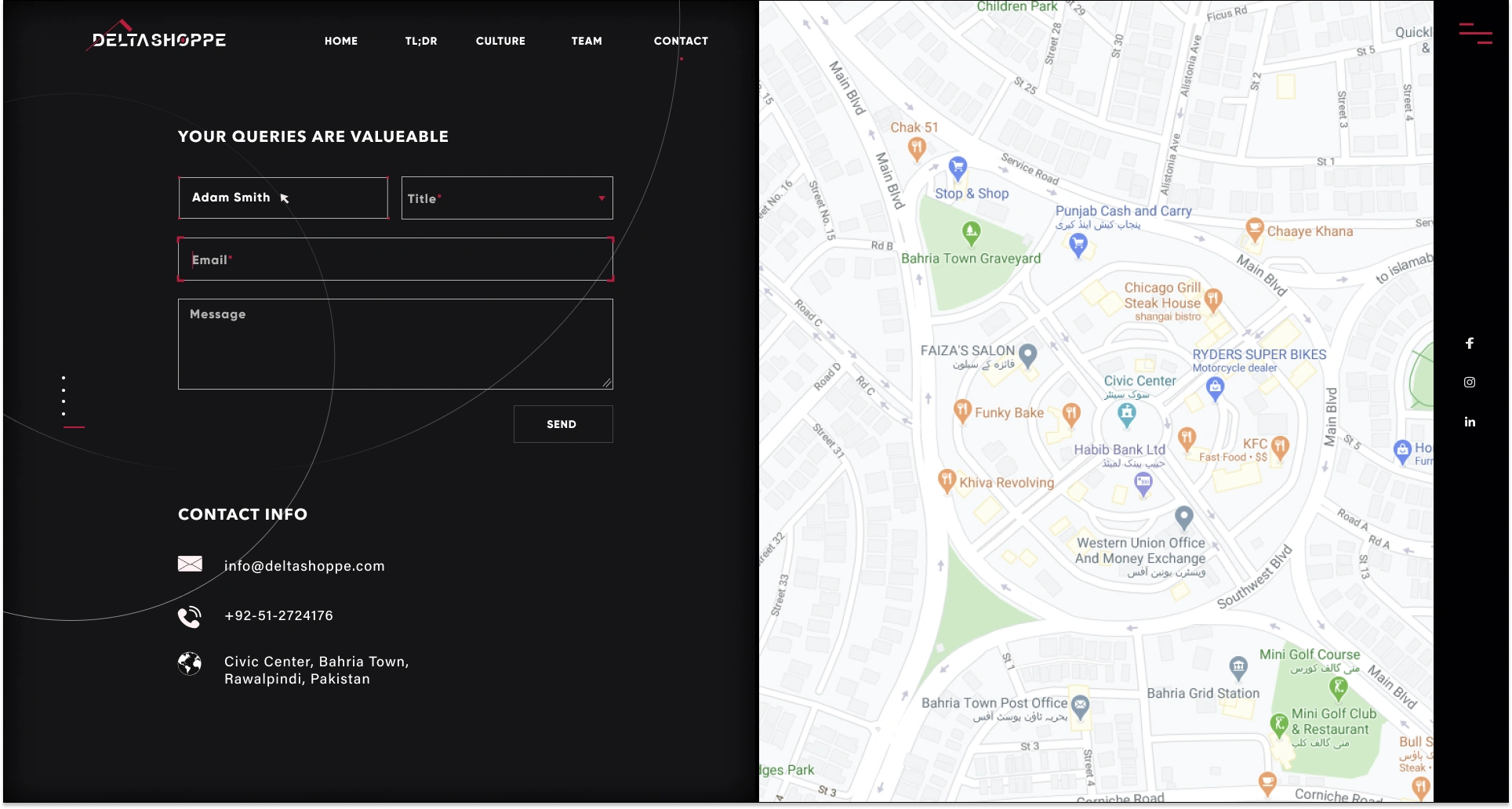Select the Khiva Revolving map pin
This screenshot has width=1512, height=809.
tap(947, 480)
